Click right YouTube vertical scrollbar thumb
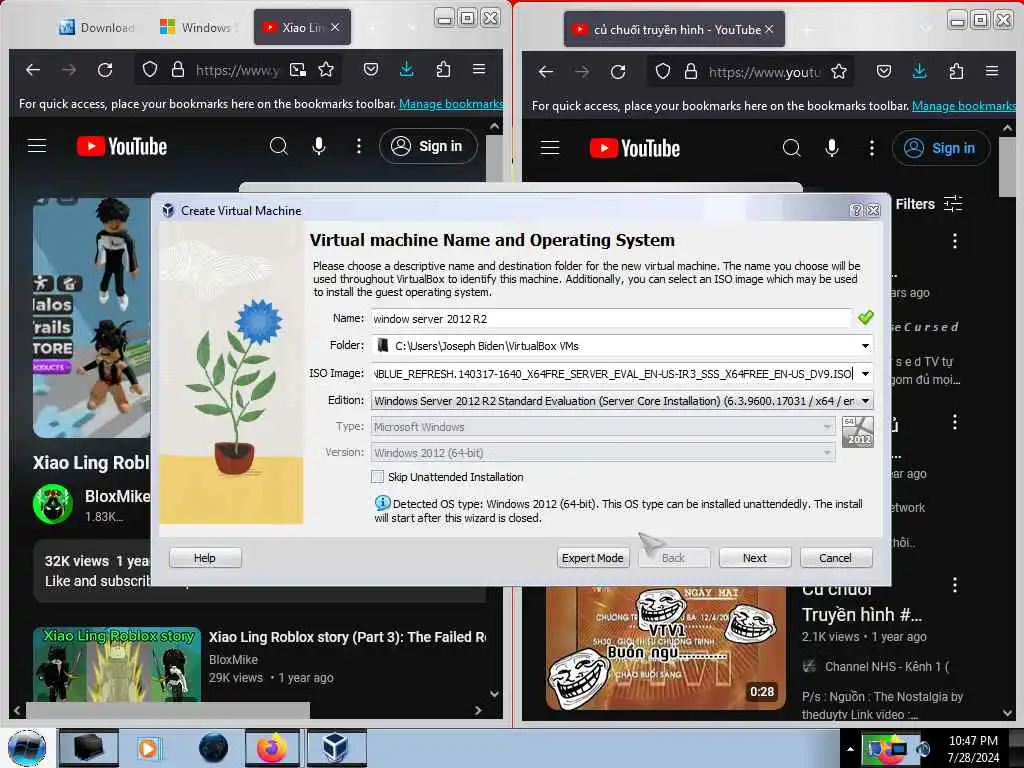The image size is (1024, 768). pyautogui.click(x=1007, y=167)
